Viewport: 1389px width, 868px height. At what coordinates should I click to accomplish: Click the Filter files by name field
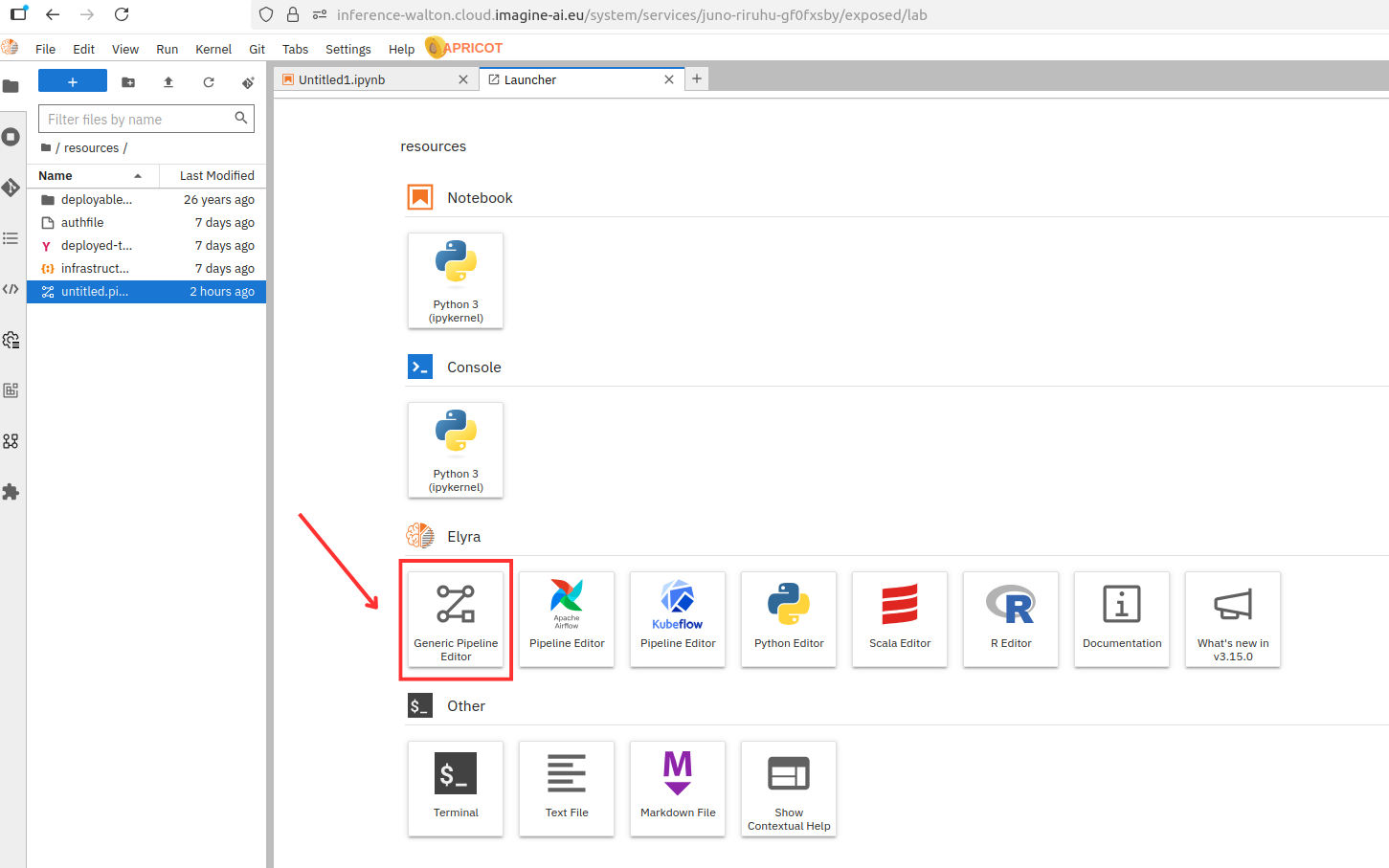point(139,120)
